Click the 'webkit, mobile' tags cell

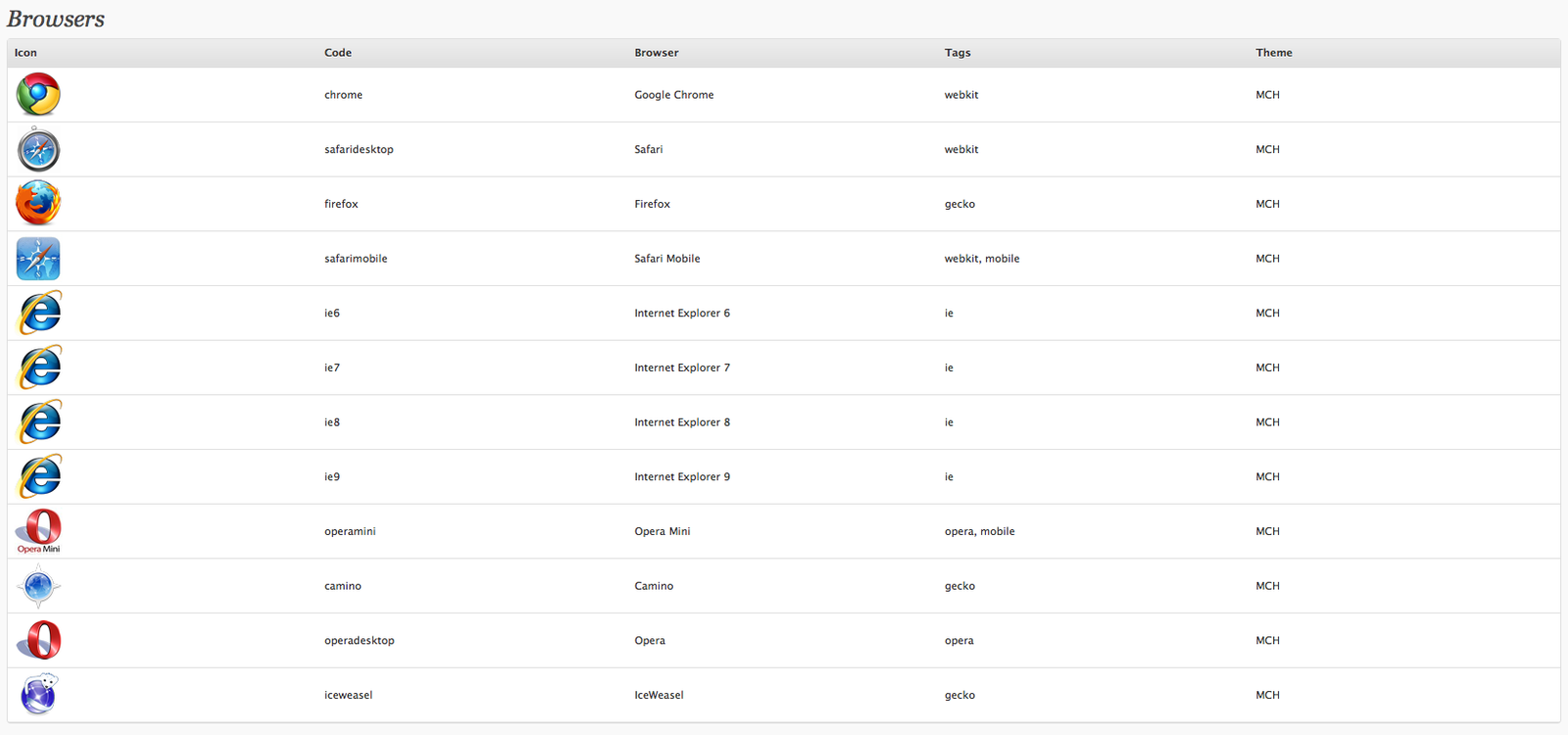click(982, 259)
